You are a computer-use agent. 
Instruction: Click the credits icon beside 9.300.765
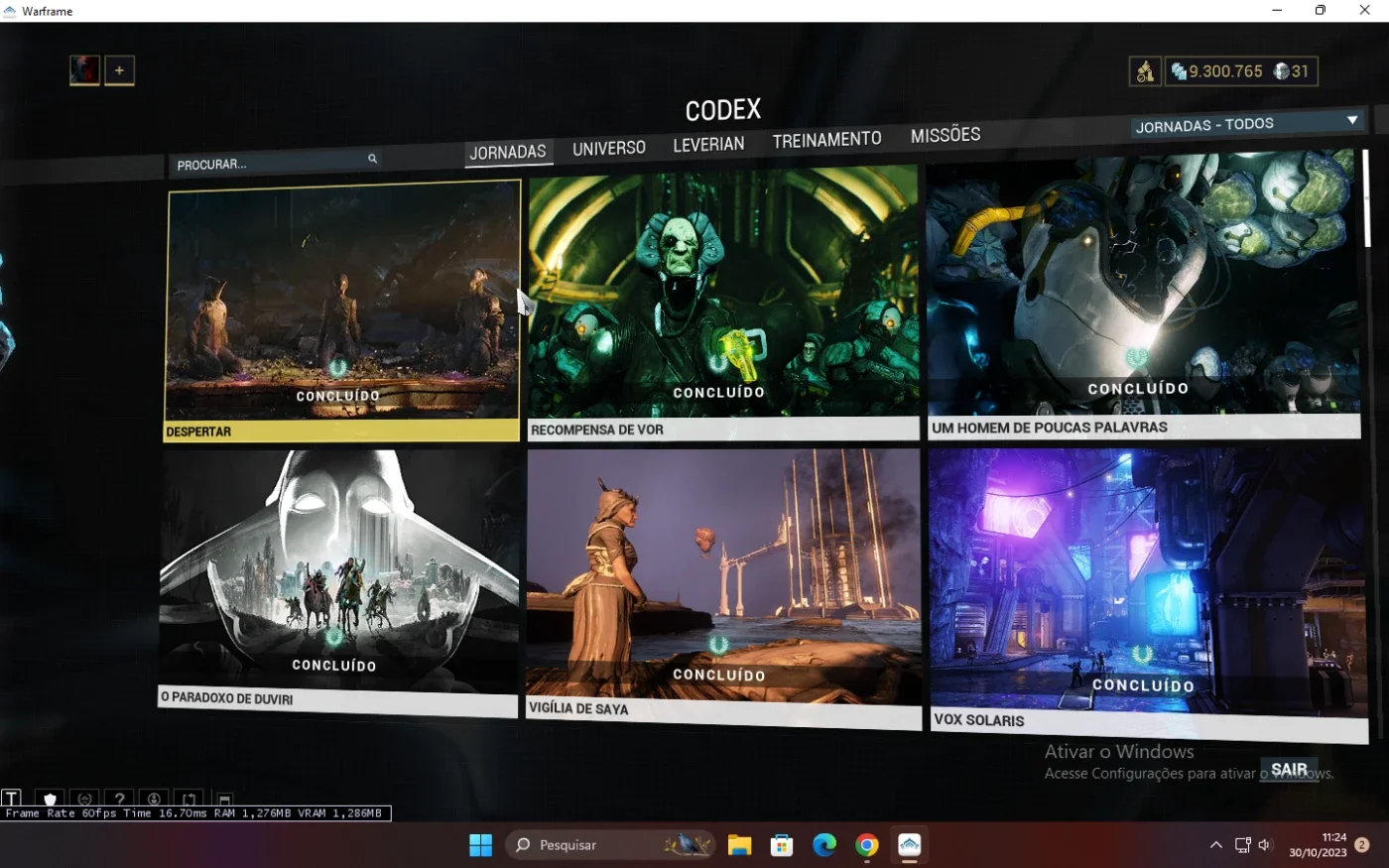point(1179,71)
